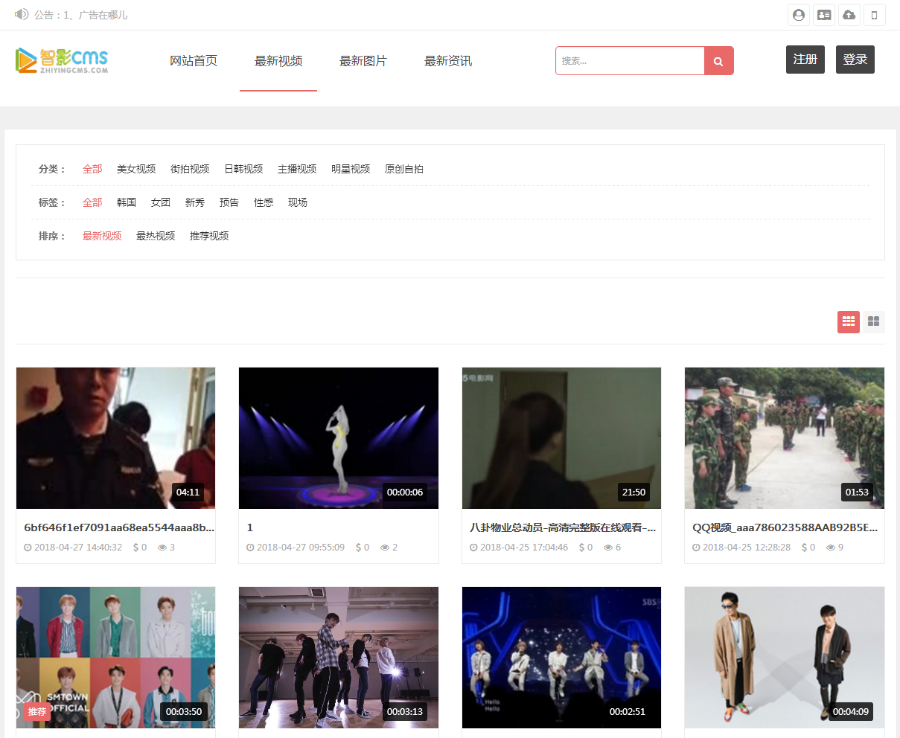
Task: Open the two men thumbnail 00:04:09
Action: (x=784, y=657)
